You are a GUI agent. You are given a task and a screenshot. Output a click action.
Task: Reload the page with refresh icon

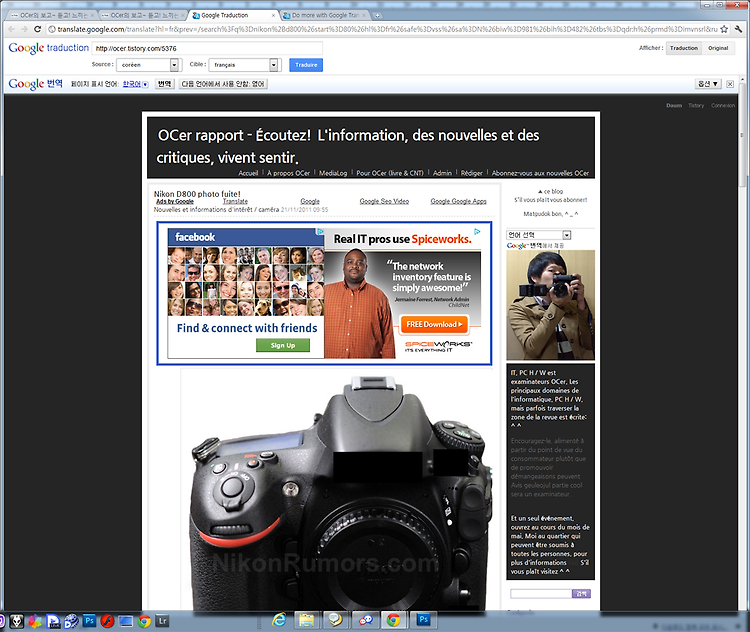pyautogui.click(x=37, y=29)
